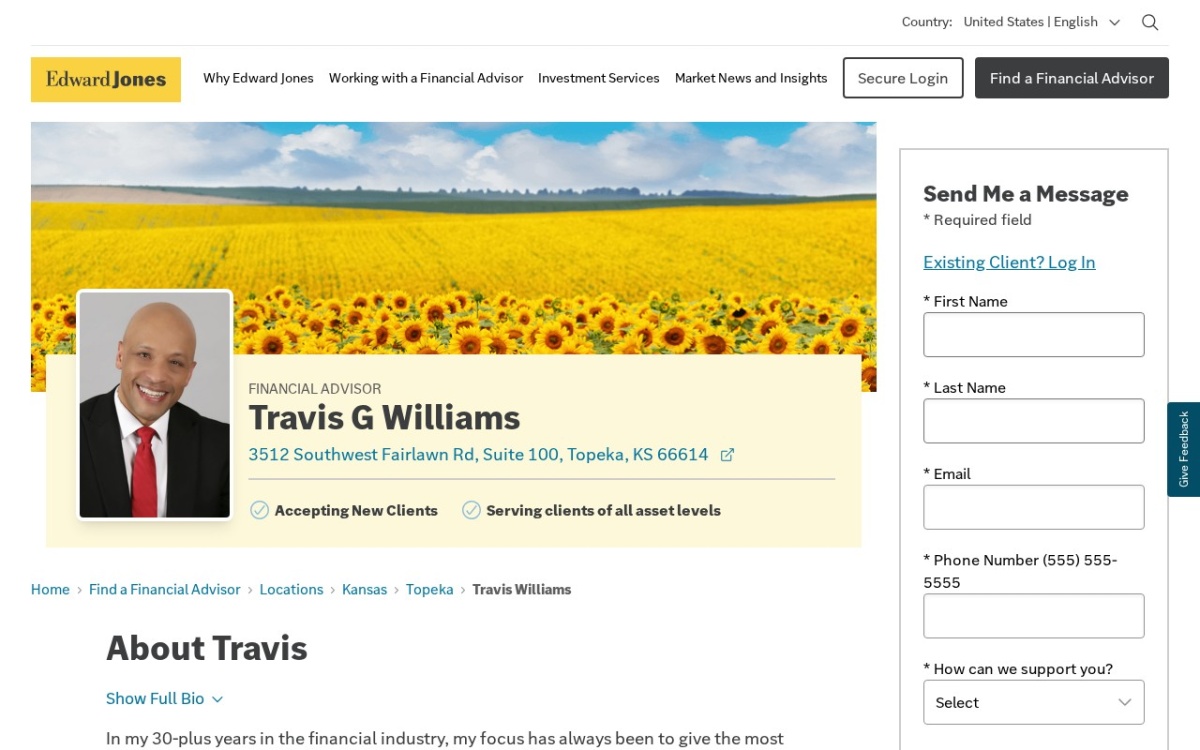
Task: Follow the Existing Client? Log In link
Action: point(1009,262)
